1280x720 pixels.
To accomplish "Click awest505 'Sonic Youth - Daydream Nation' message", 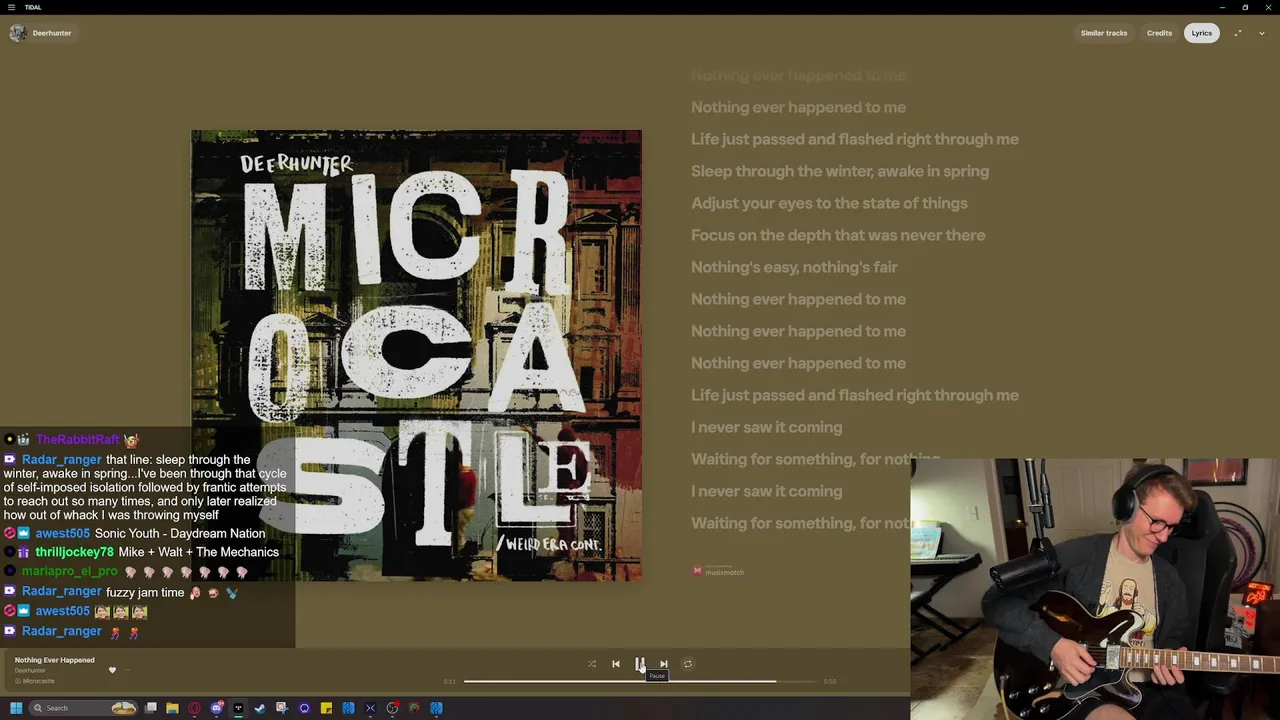I will [x=180, y=533].
